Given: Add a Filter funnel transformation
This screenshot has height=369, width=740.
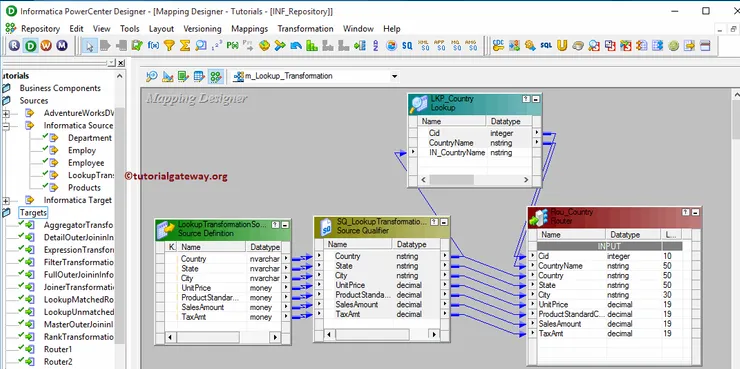Looking at the screenshot, I should coord(169,46).
